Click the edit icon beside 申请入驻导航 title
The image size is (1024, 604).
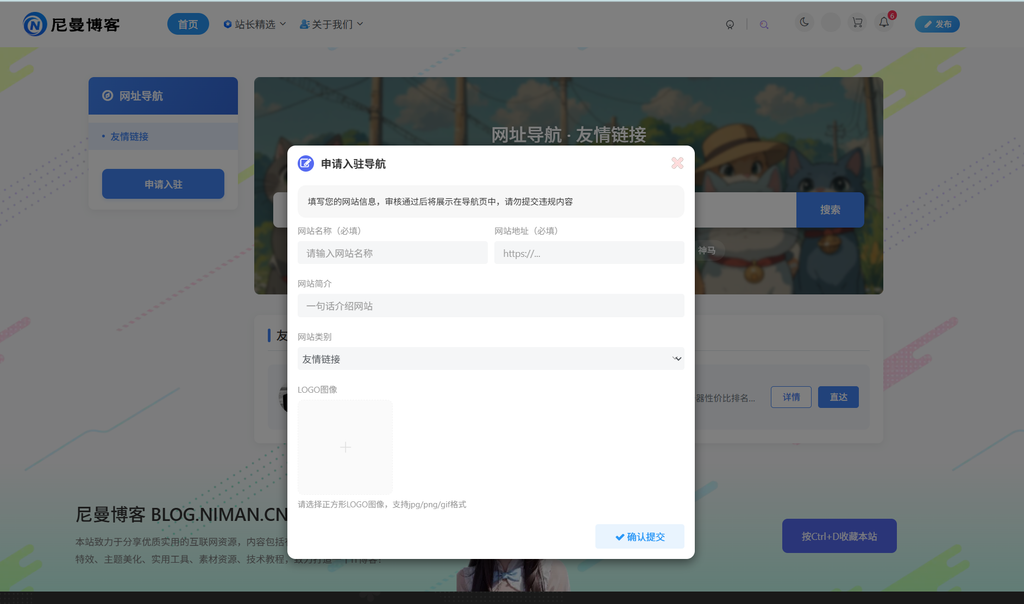tap(306, 163)
